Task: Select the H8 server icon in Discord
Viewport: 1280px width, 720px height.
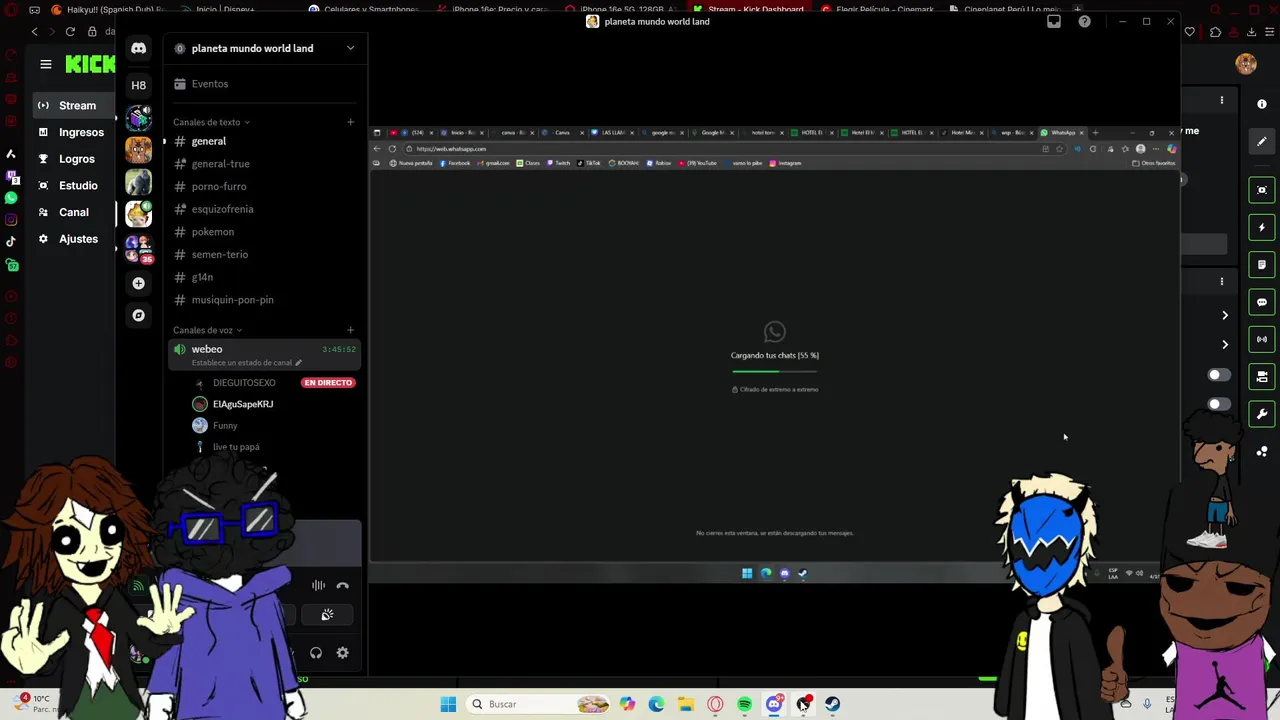Action: [139, 85]
